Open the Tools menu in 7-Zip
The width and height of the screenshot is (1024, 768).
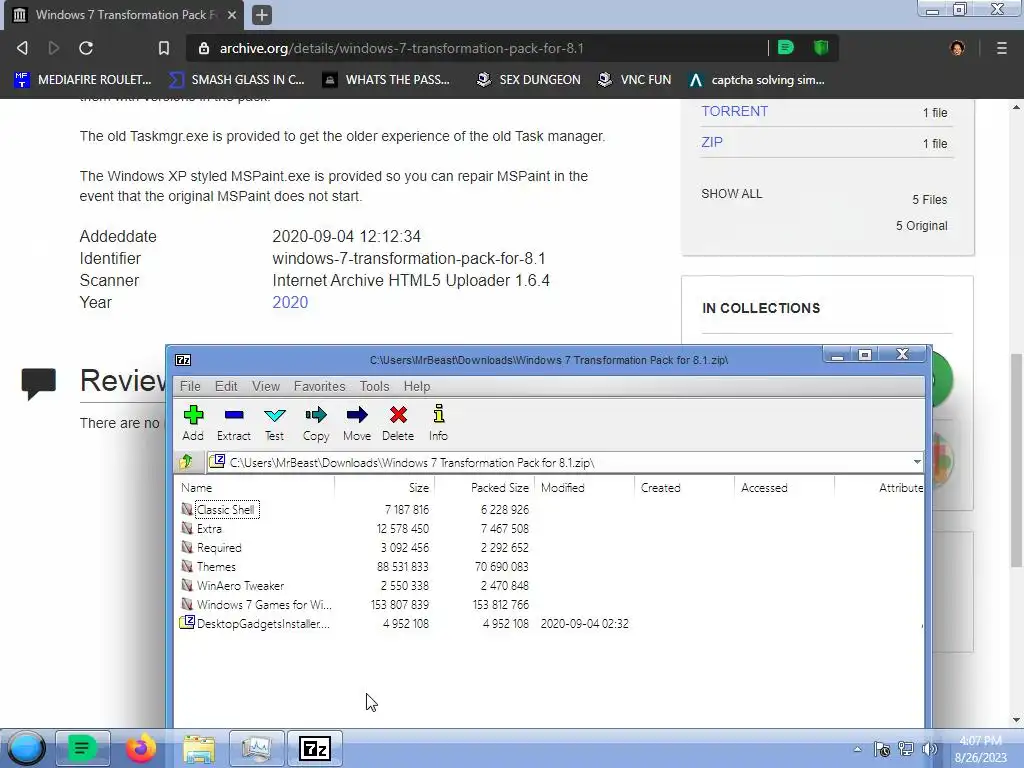pos(374,386)
